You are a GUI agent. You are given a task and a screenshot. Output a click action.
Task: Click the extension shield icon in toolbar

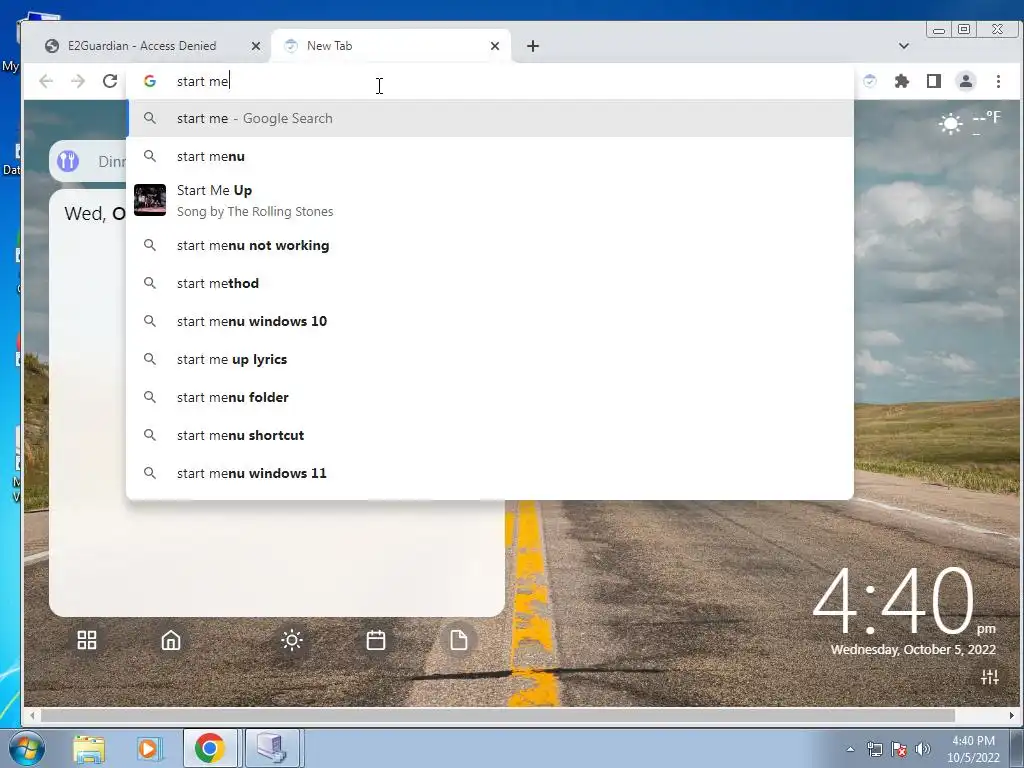pyautogui.click(x=870, y=81)
